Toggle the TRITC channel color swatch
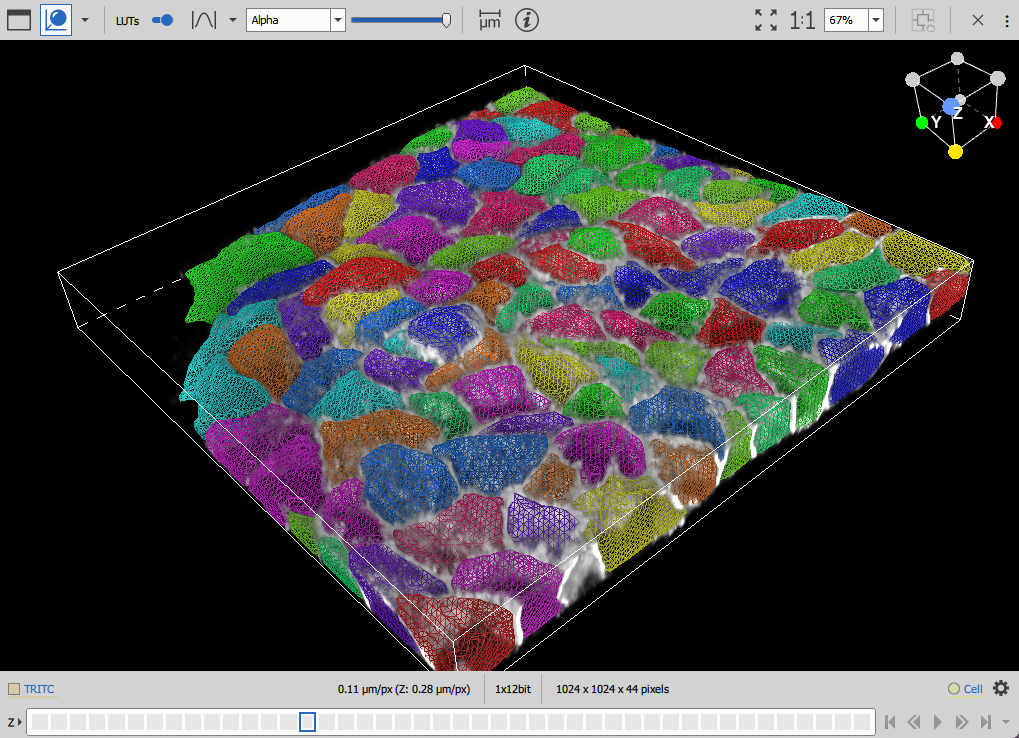The width and height of the screenshot is (1019, 738). [x=13, y=688]
